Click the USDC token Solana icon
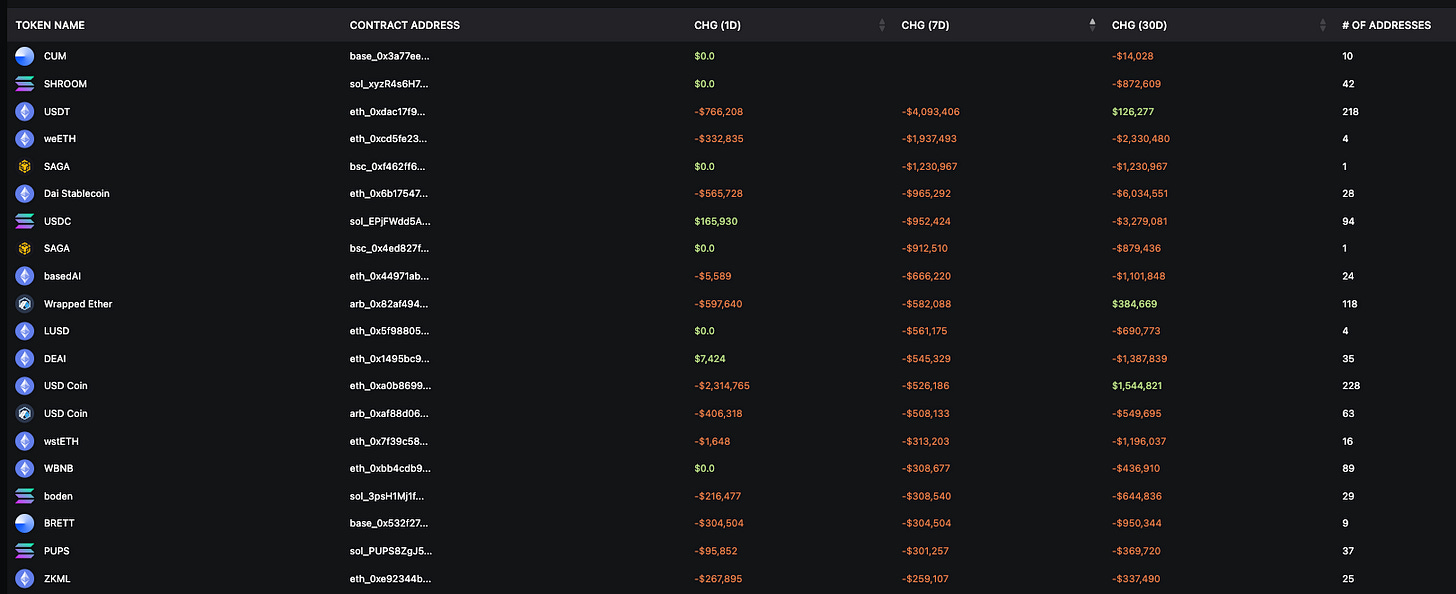Viewport: 1456px width, 594px height. pos(24,221)
